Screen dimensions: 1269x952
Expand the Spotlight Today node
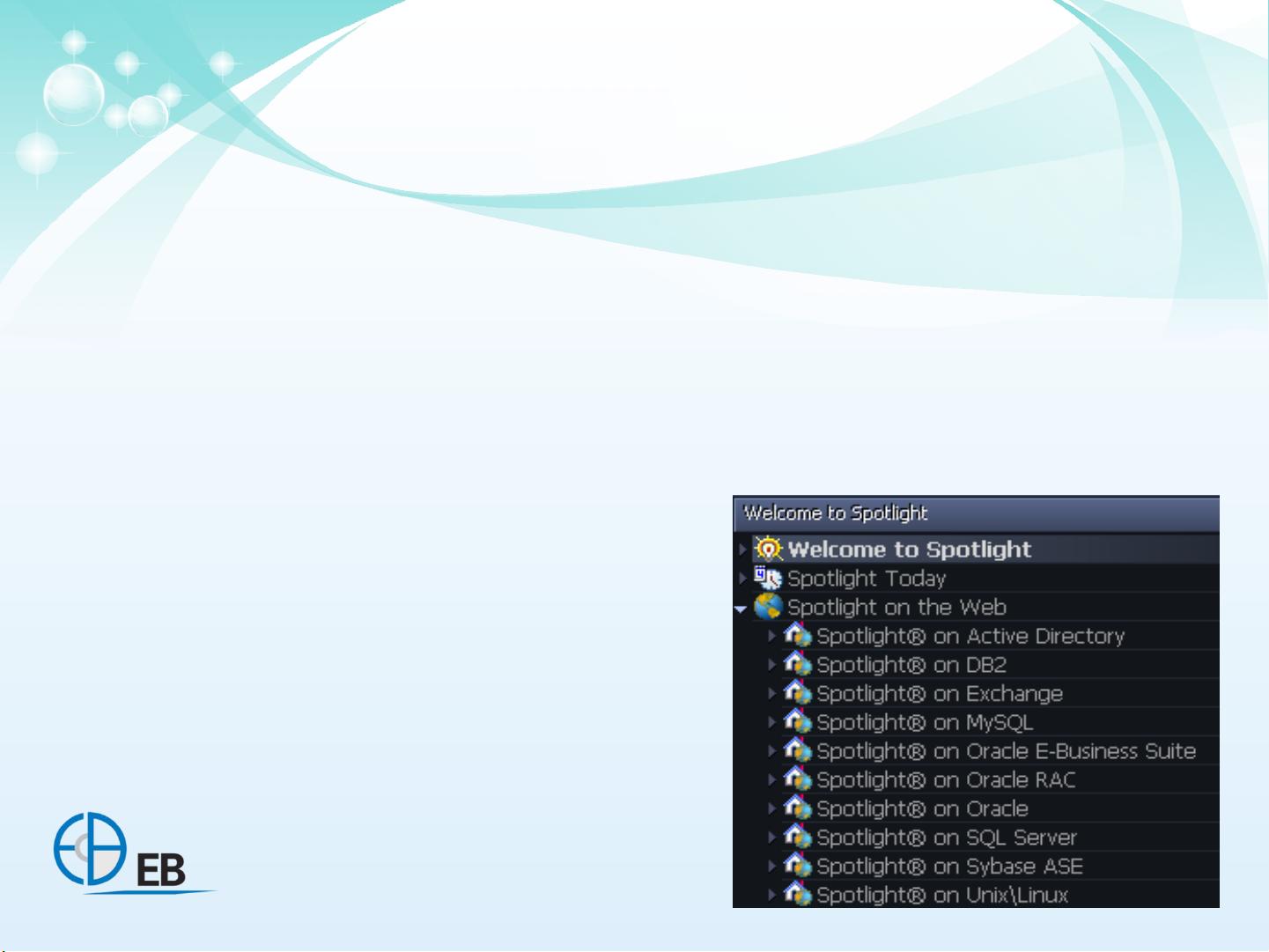[x=742, y=579]
